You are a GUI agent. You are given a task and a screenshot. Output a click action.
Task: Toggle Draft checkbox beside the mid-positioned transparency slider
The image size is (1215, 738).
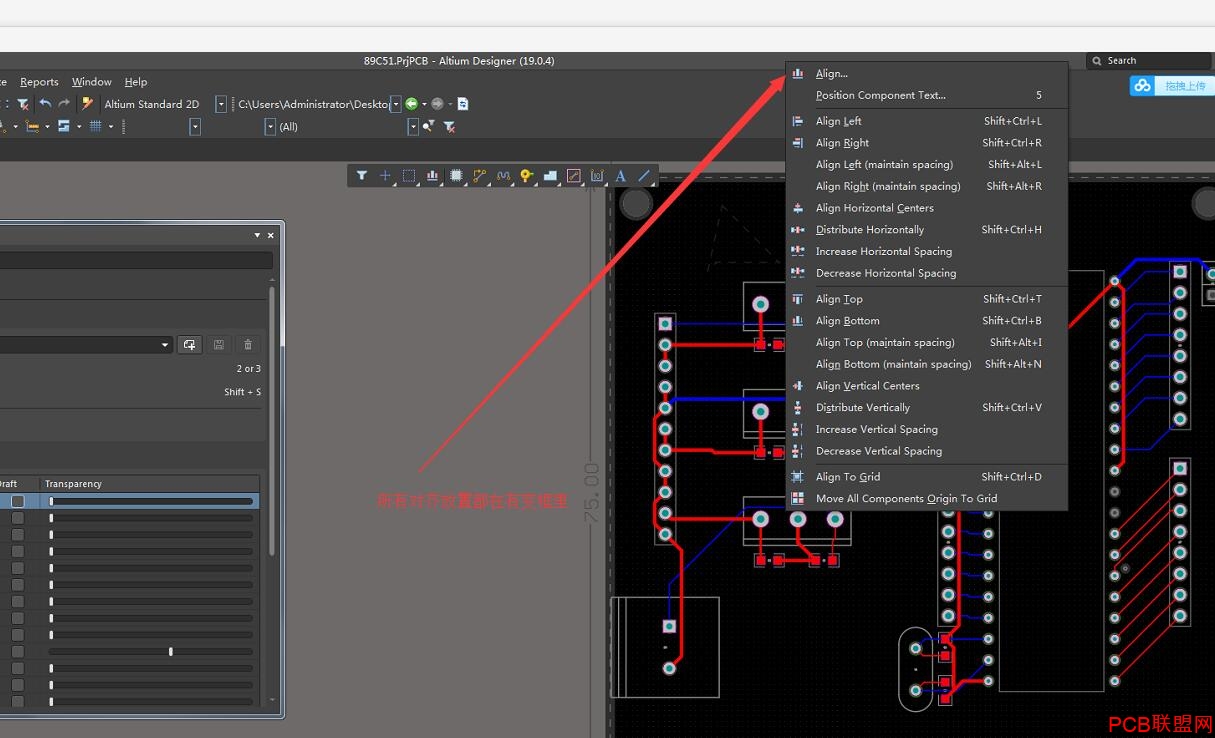17,652
